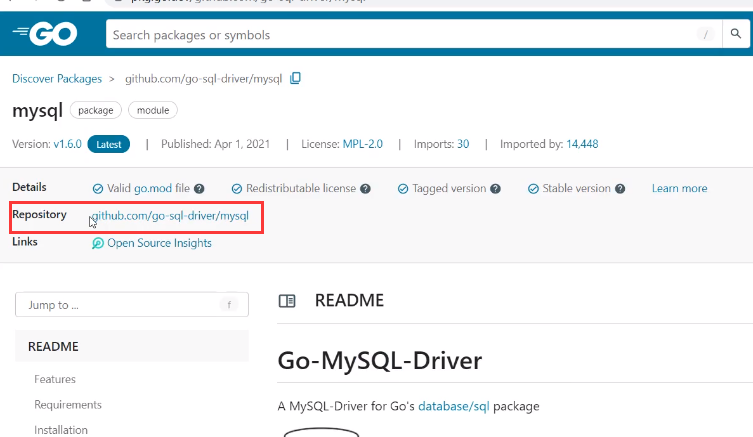Click the check icon for Redistributable license

(x=237, y=189)
